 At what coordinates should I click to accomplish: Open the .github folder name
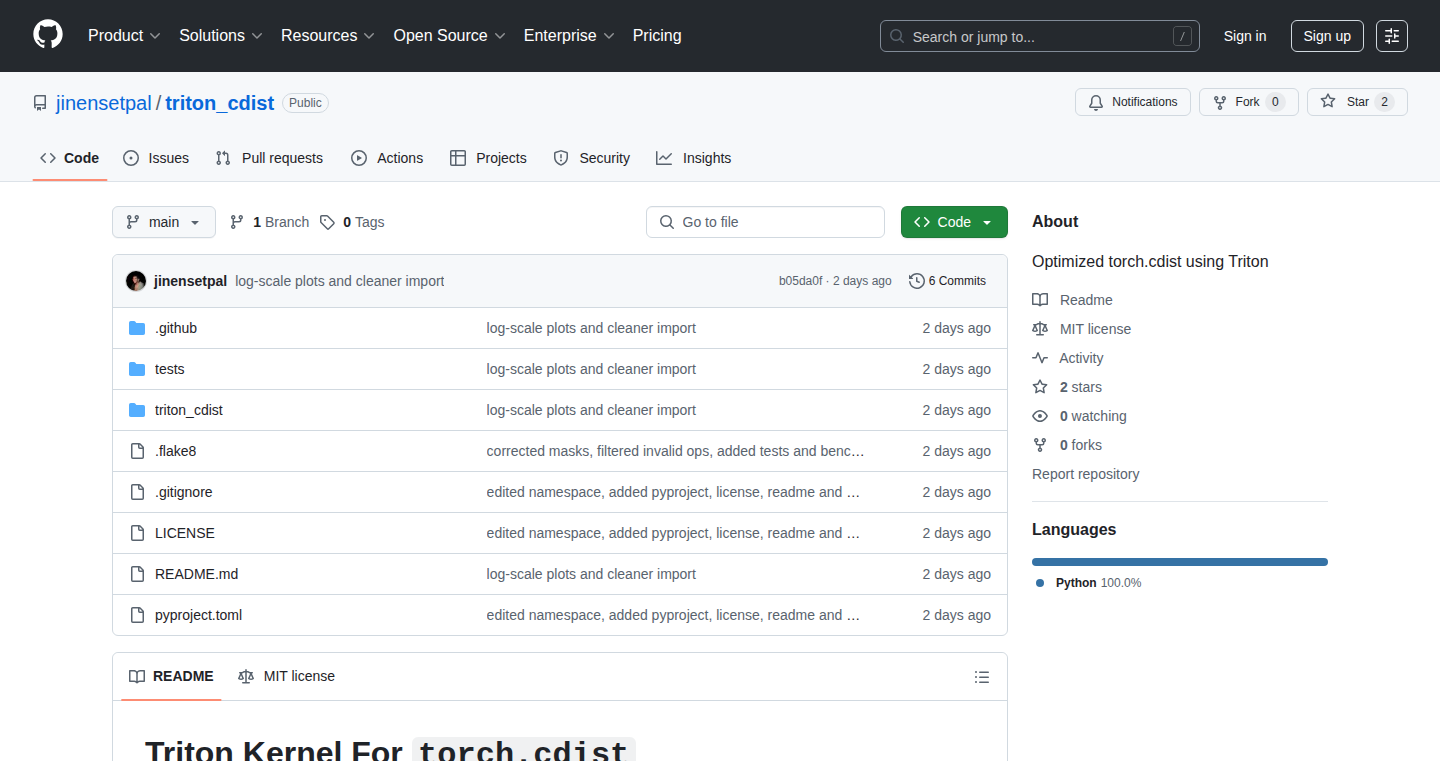tap(176, 328)
